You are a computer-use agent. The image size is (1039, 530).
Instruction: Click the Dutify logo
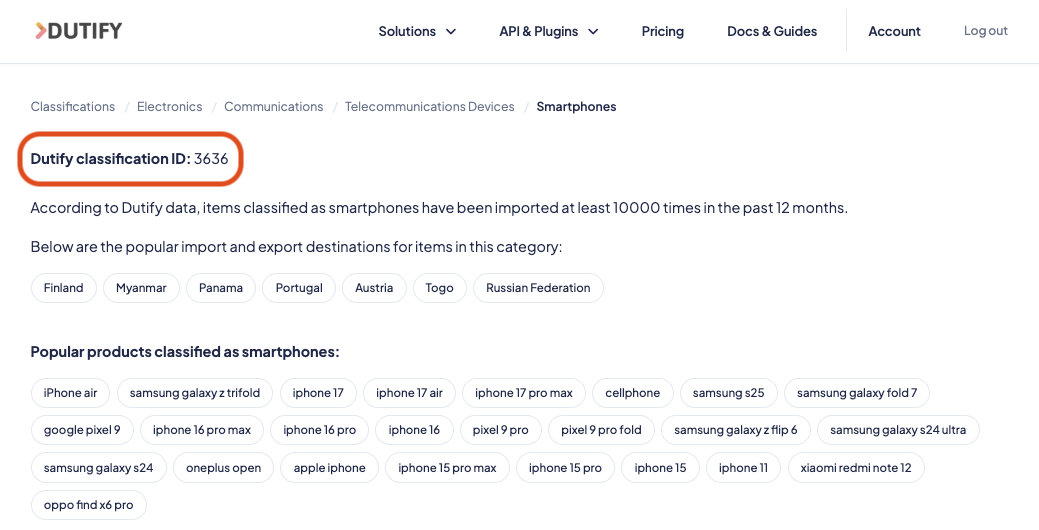pyautogui.click(x=78, y=31)
